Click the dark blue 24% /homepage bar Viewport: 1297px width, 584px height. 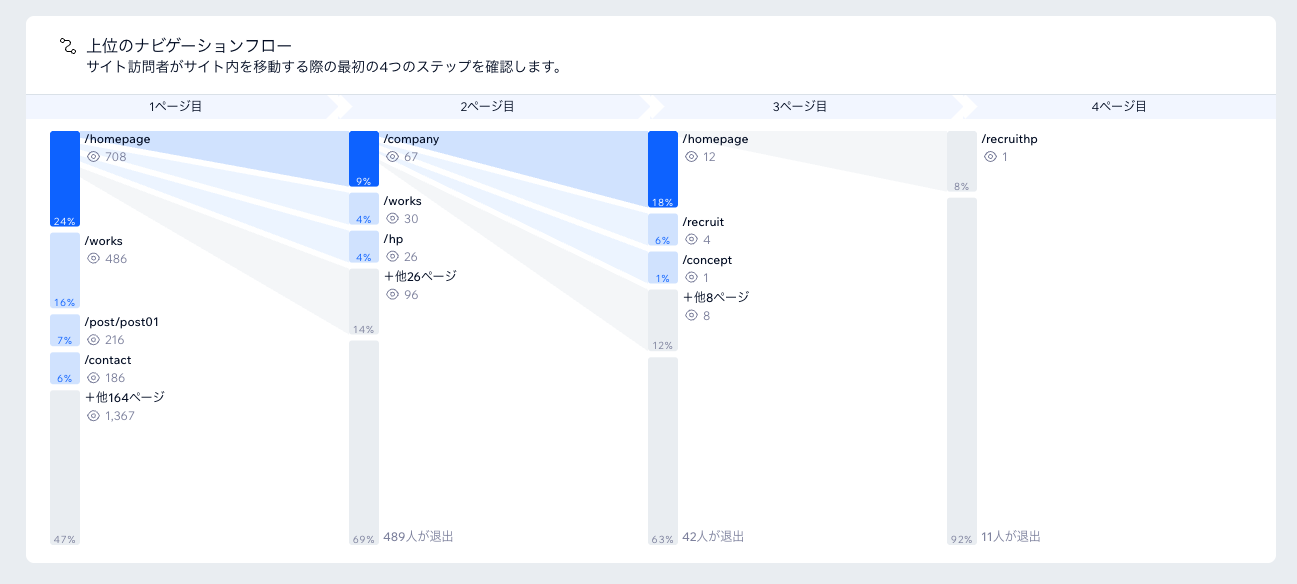(x=65, y=179)
